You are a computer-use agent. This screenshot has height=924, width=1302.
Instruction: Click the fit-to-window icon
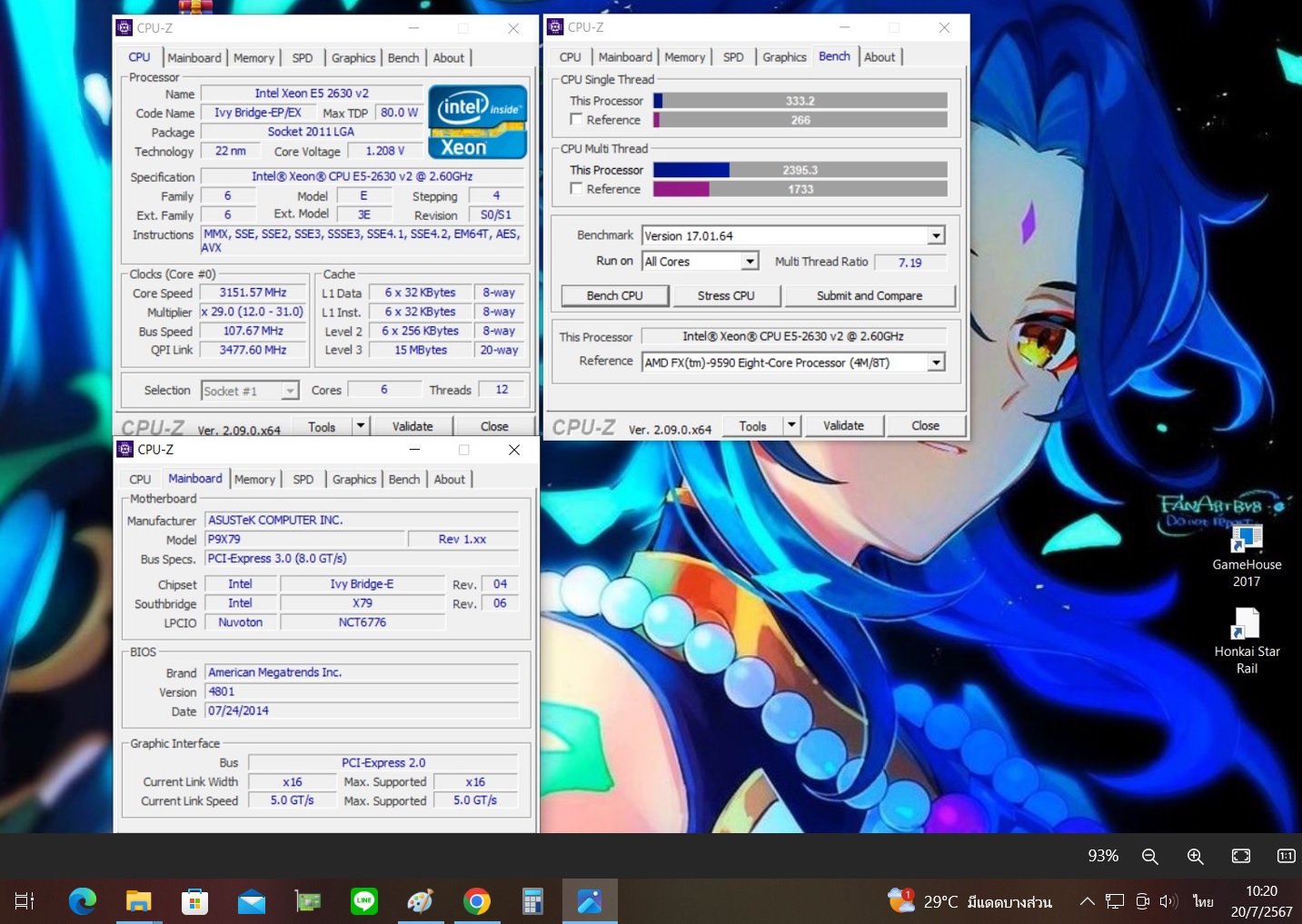(x=1240, y=856)
